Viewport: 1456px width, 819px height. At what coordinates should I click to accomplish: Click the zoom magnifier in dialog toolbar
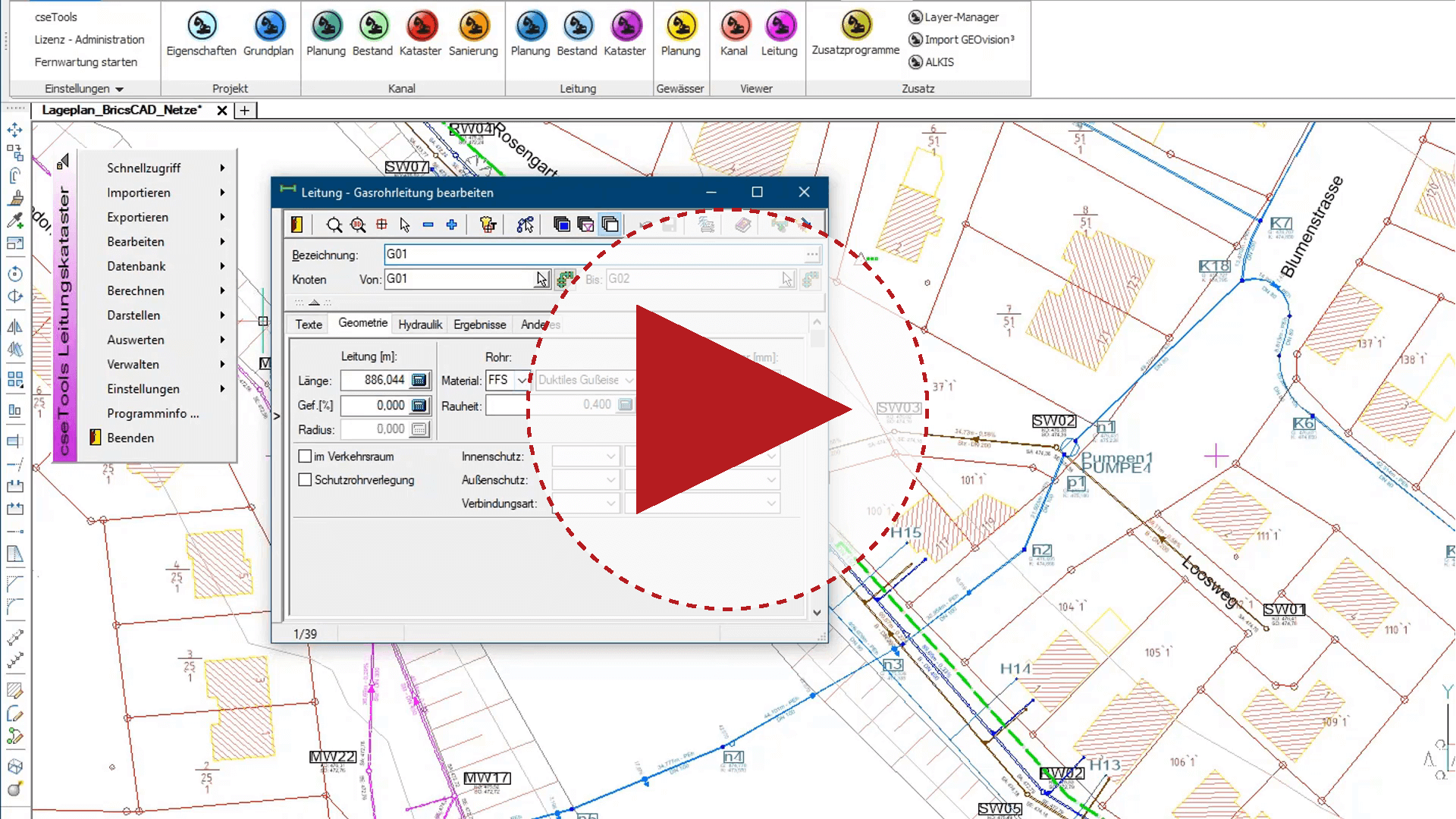(334, 224)
